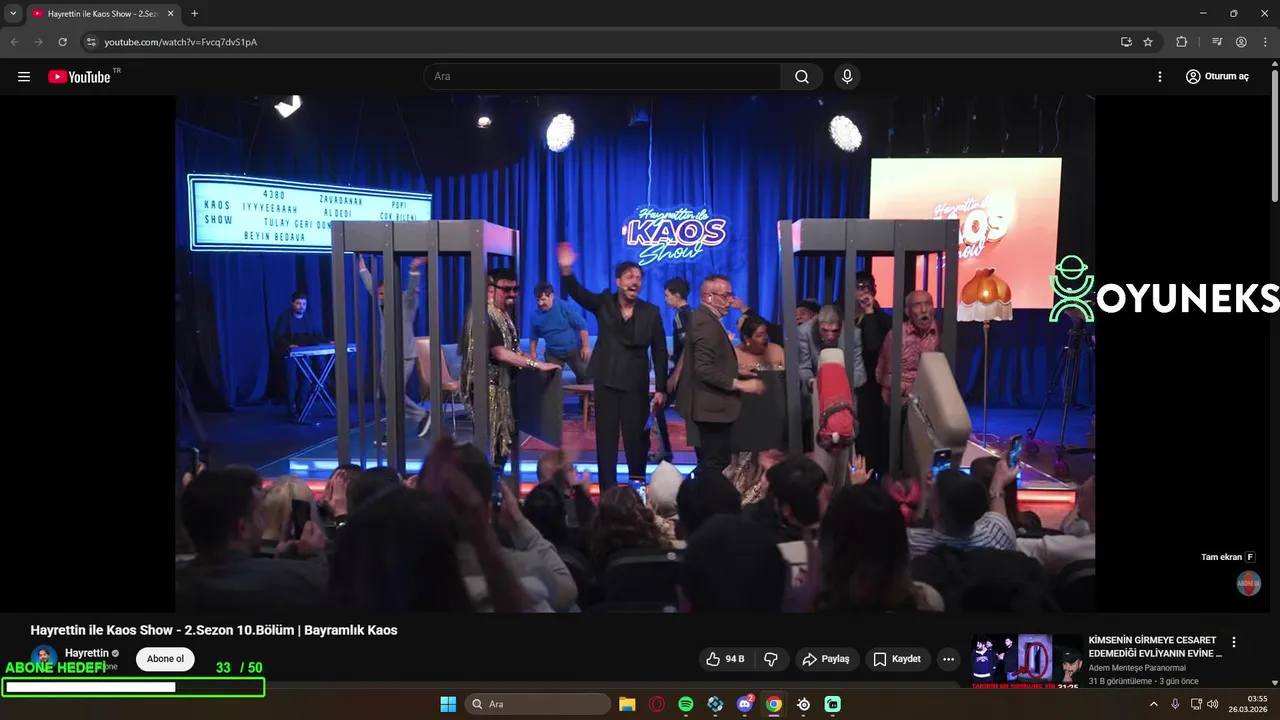Go back with the browser back arrow
Image resolution: width=1280 pixels, height=720 pixels.
tap(14, 42)
